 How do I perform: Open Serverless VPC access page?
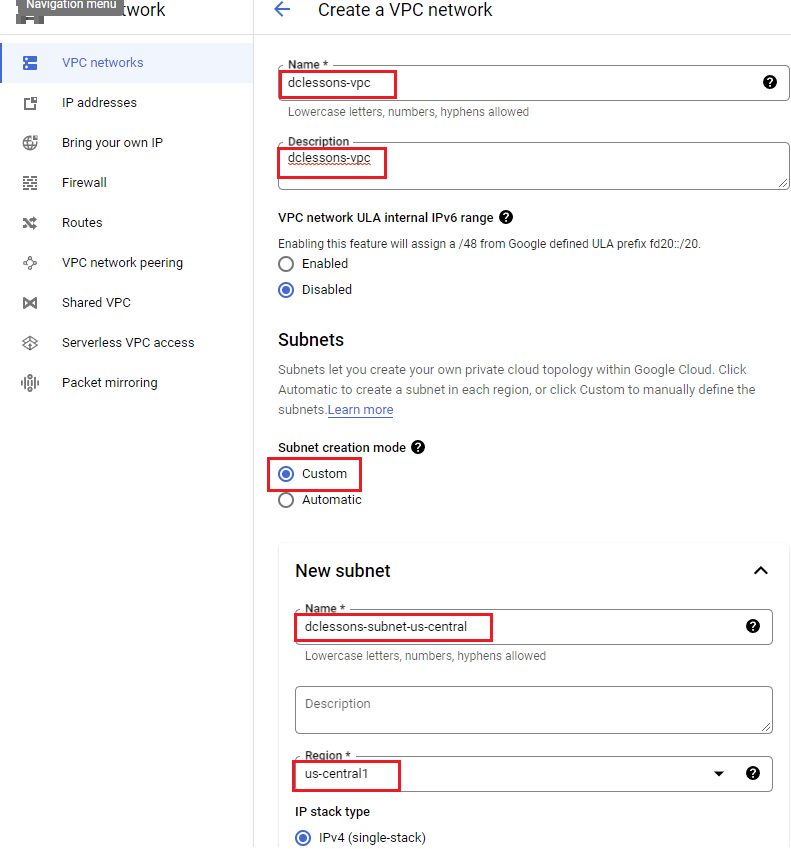(127, 343)
